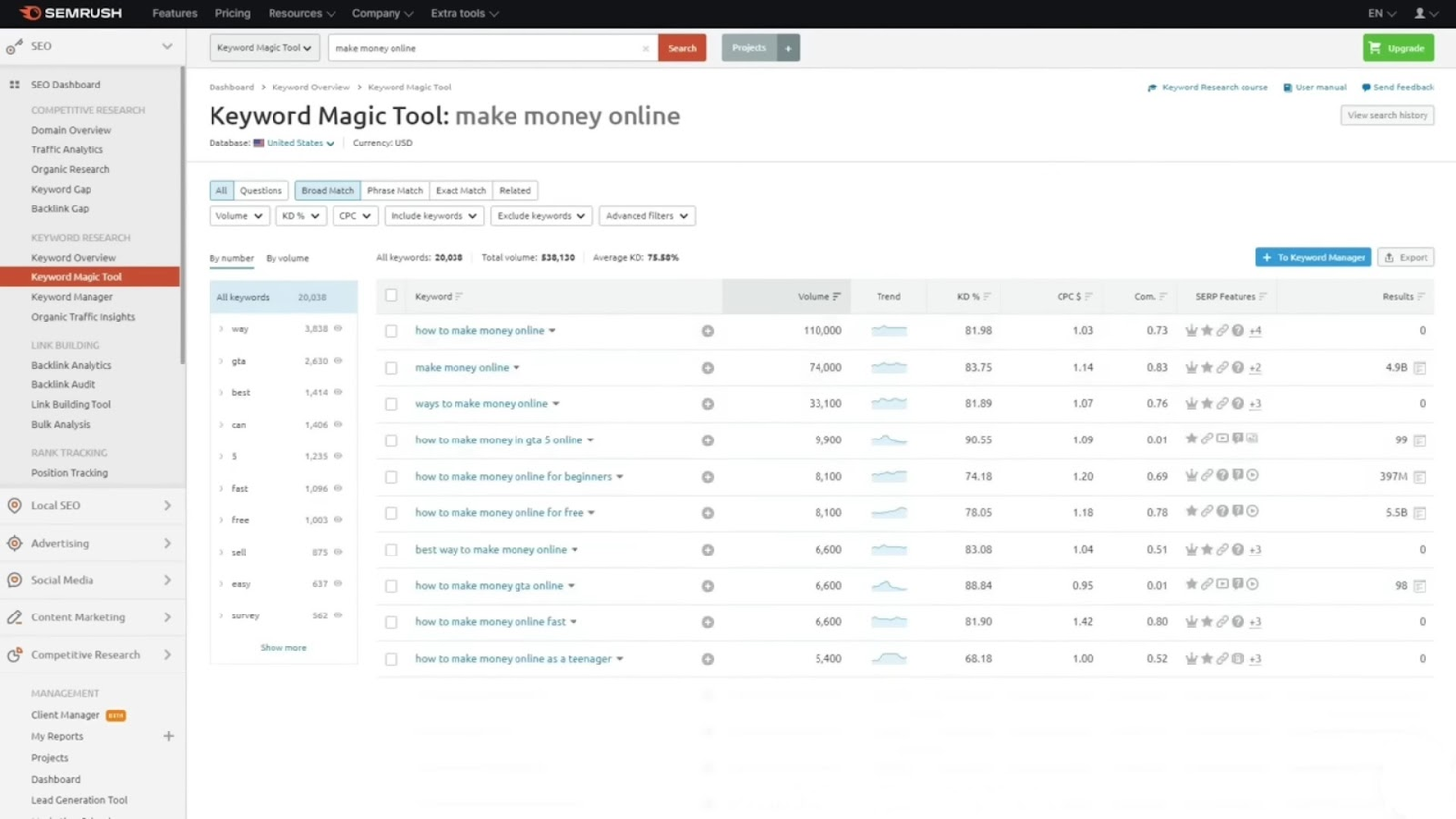Screen dimensions: 1456x819
Task: Switch groups to the By volume tab
Action: tap(287, 258)
